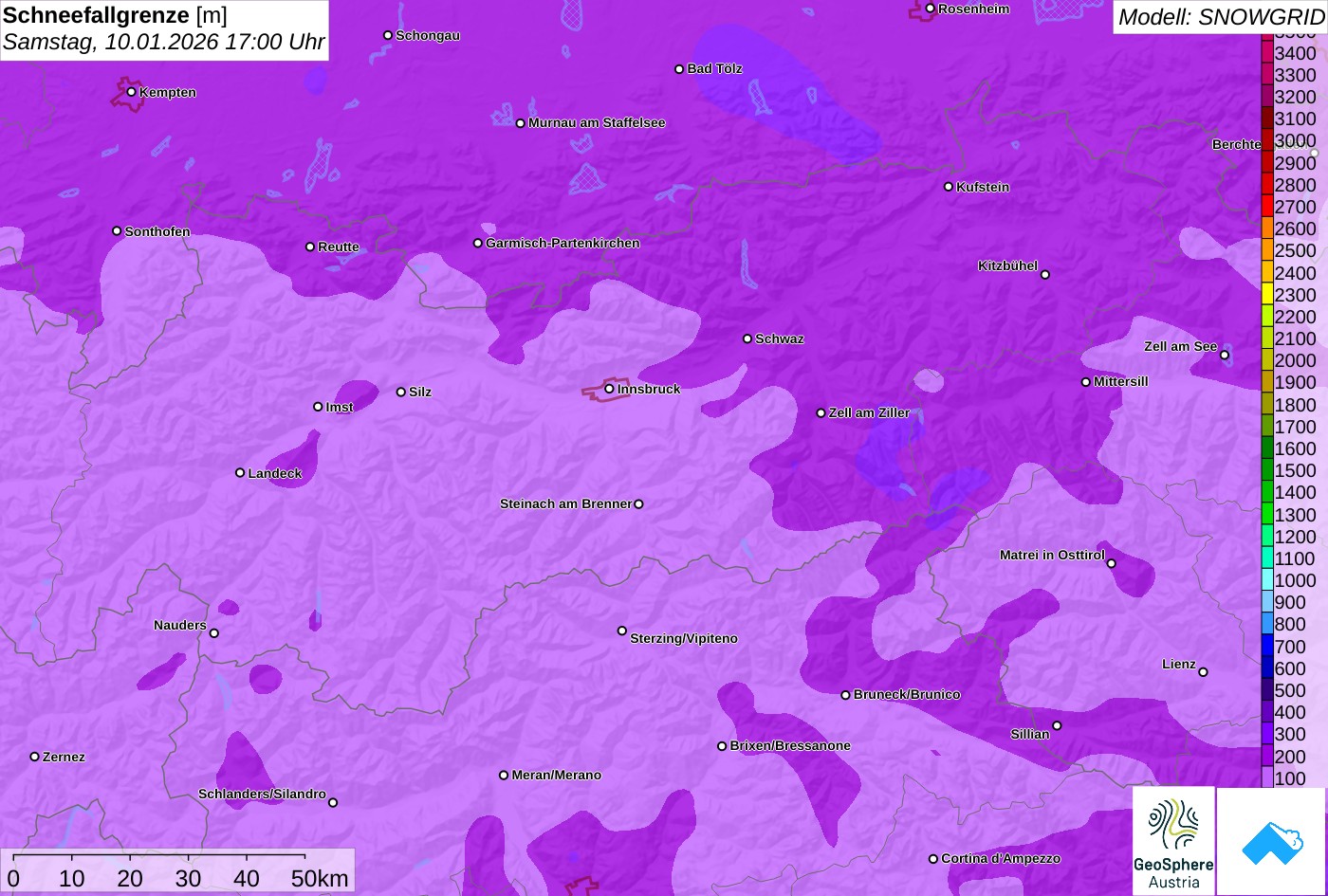Click the Lienz marker circle
Image resolution: width=1328 pixels, height=896 pixels.
coord(1203,672)
